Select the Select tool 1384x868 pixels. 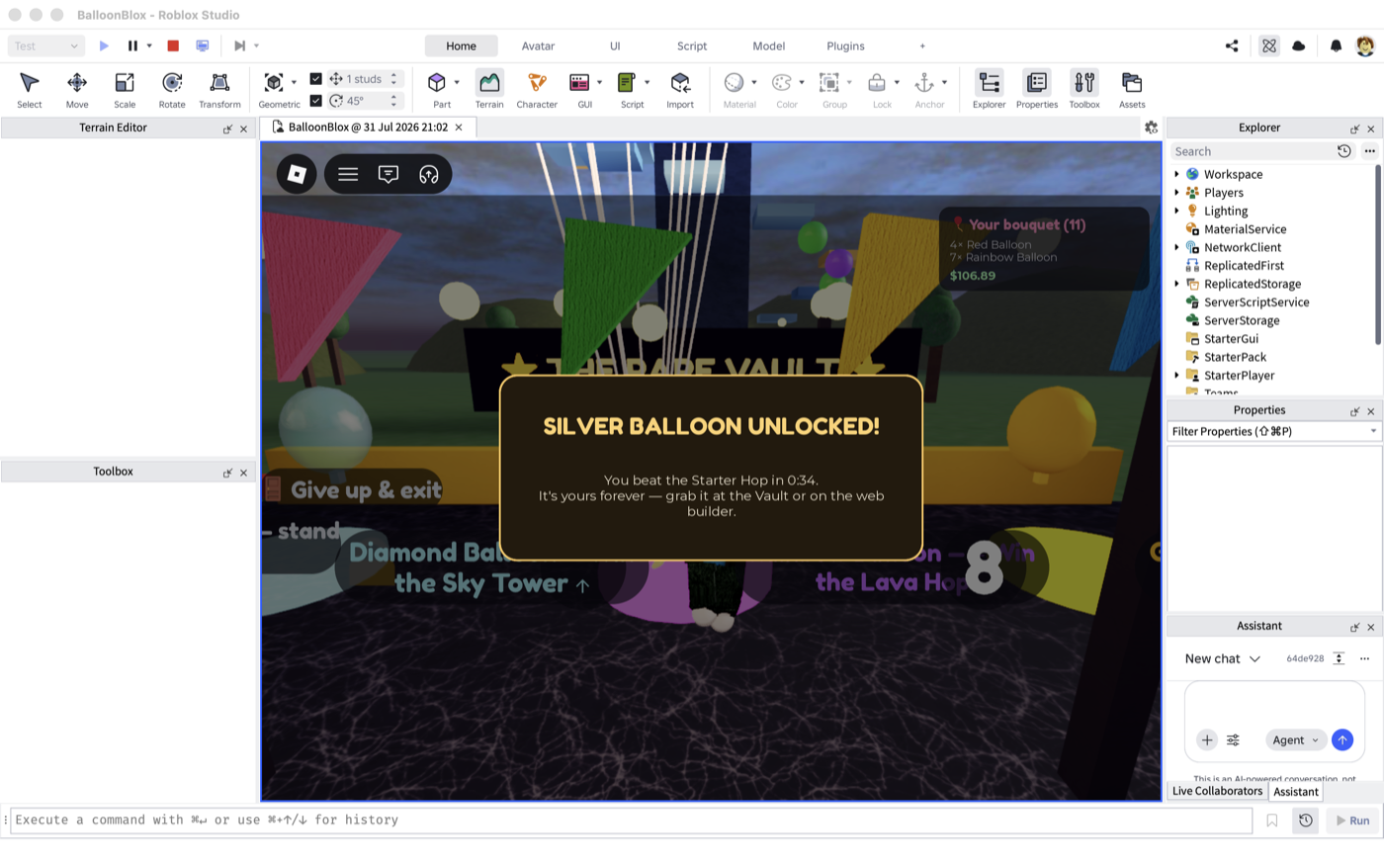tap(30, 89)
